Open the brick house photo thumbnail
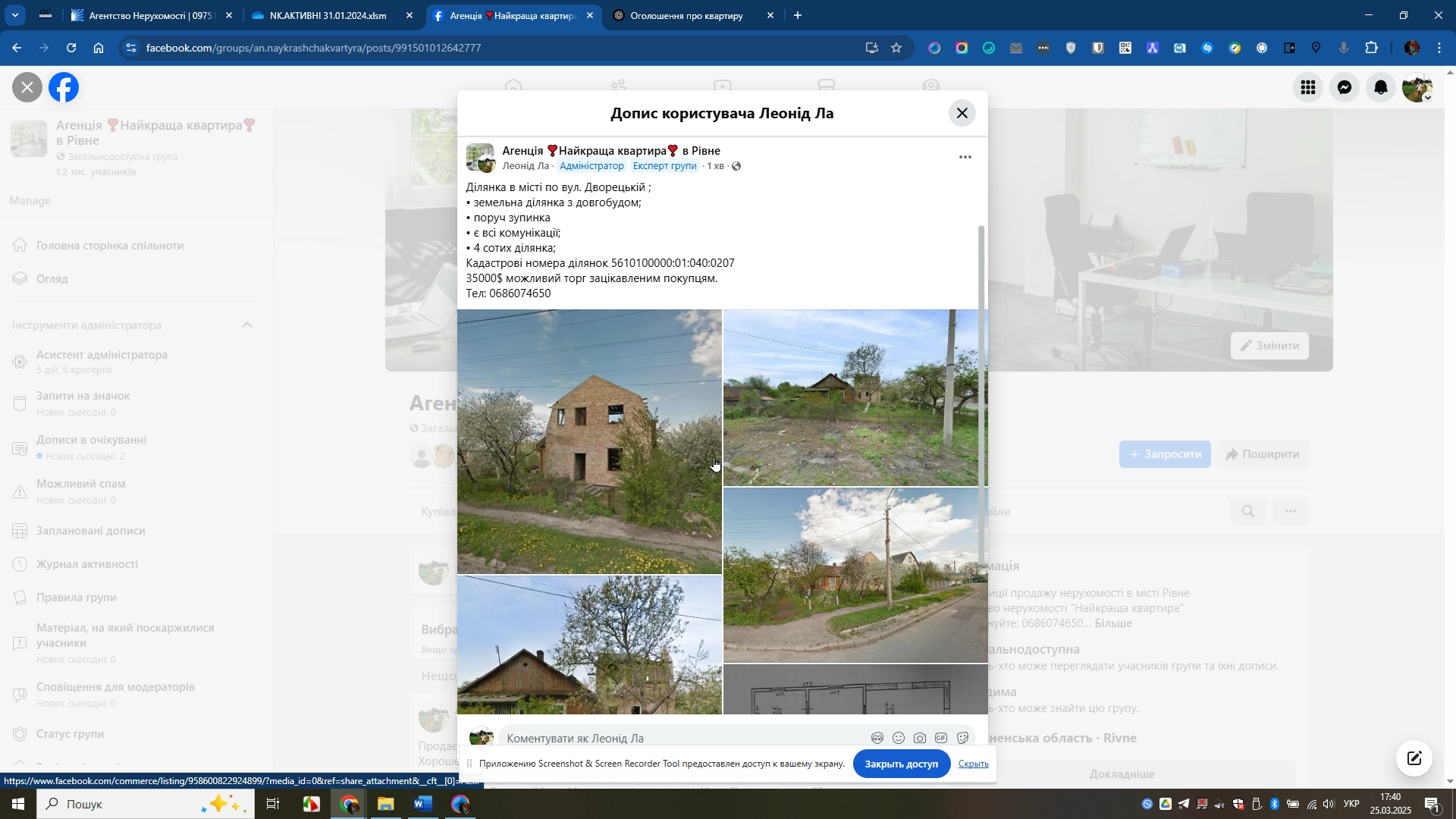 pos(589,441)
